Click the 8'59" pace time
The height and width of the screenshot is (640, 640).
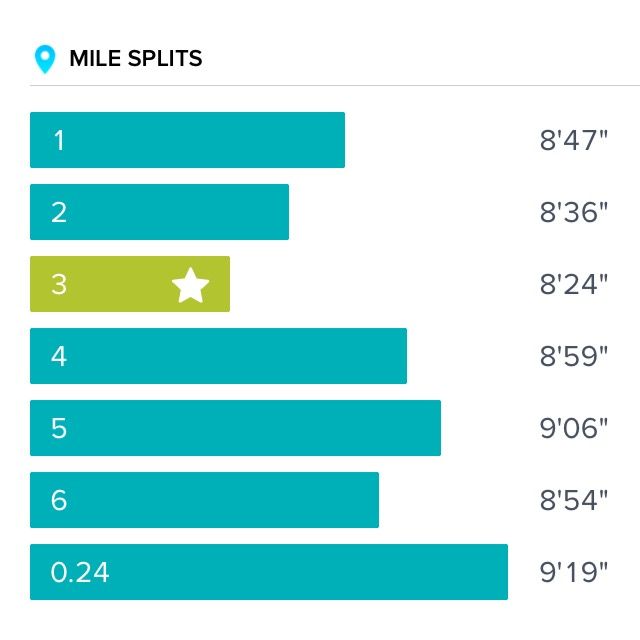coord(574,356)
